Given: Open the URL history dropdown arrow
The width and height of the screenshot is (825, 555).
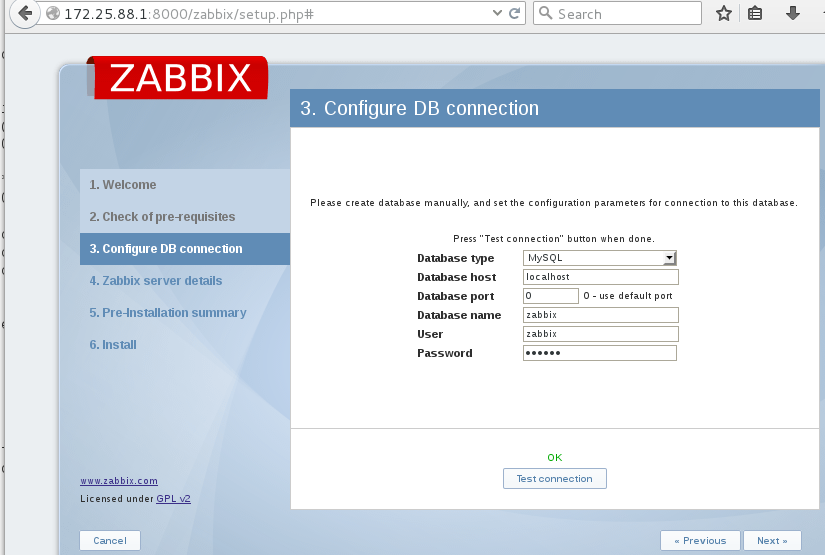Looking at the screenshot, I should [497, 13].
